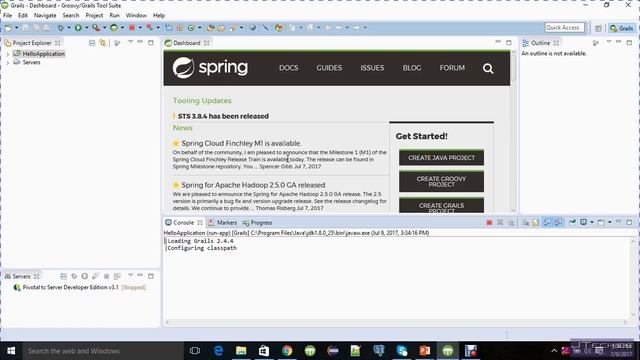640x360 pixels.
Task: Open Google Chrome from taskbar
Action: 287,351
